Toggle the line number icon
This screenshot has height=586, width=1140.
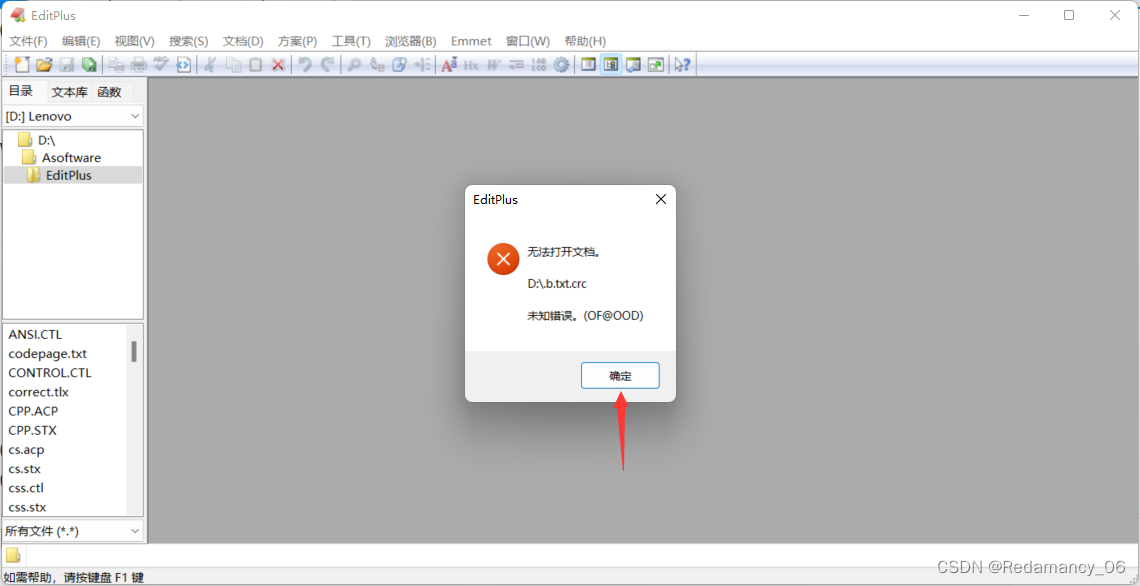pyautogui.click(x=539, y=65)
